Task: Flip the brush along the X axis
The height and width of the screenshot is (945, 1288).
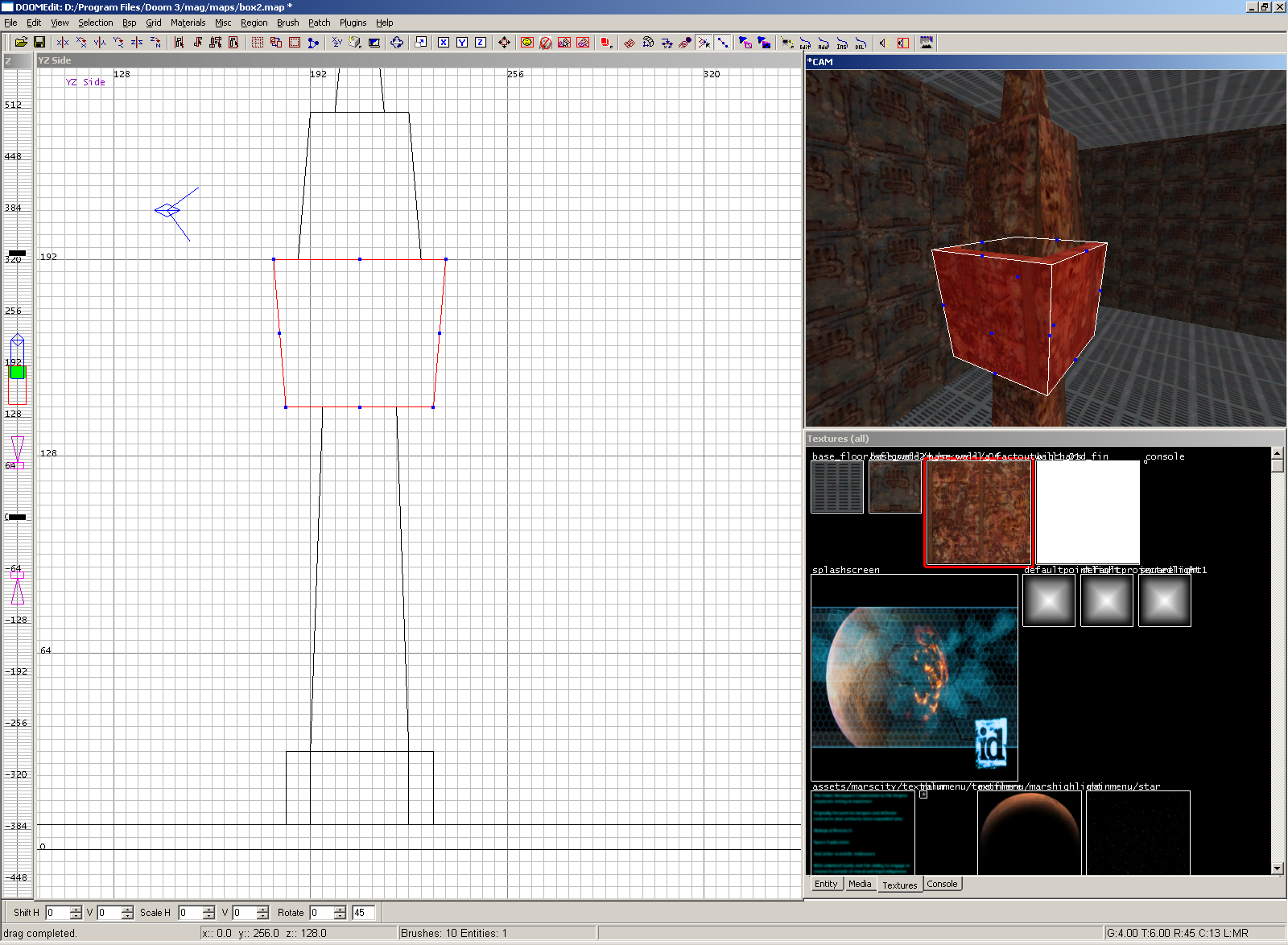Action: [x=63, y=43]
